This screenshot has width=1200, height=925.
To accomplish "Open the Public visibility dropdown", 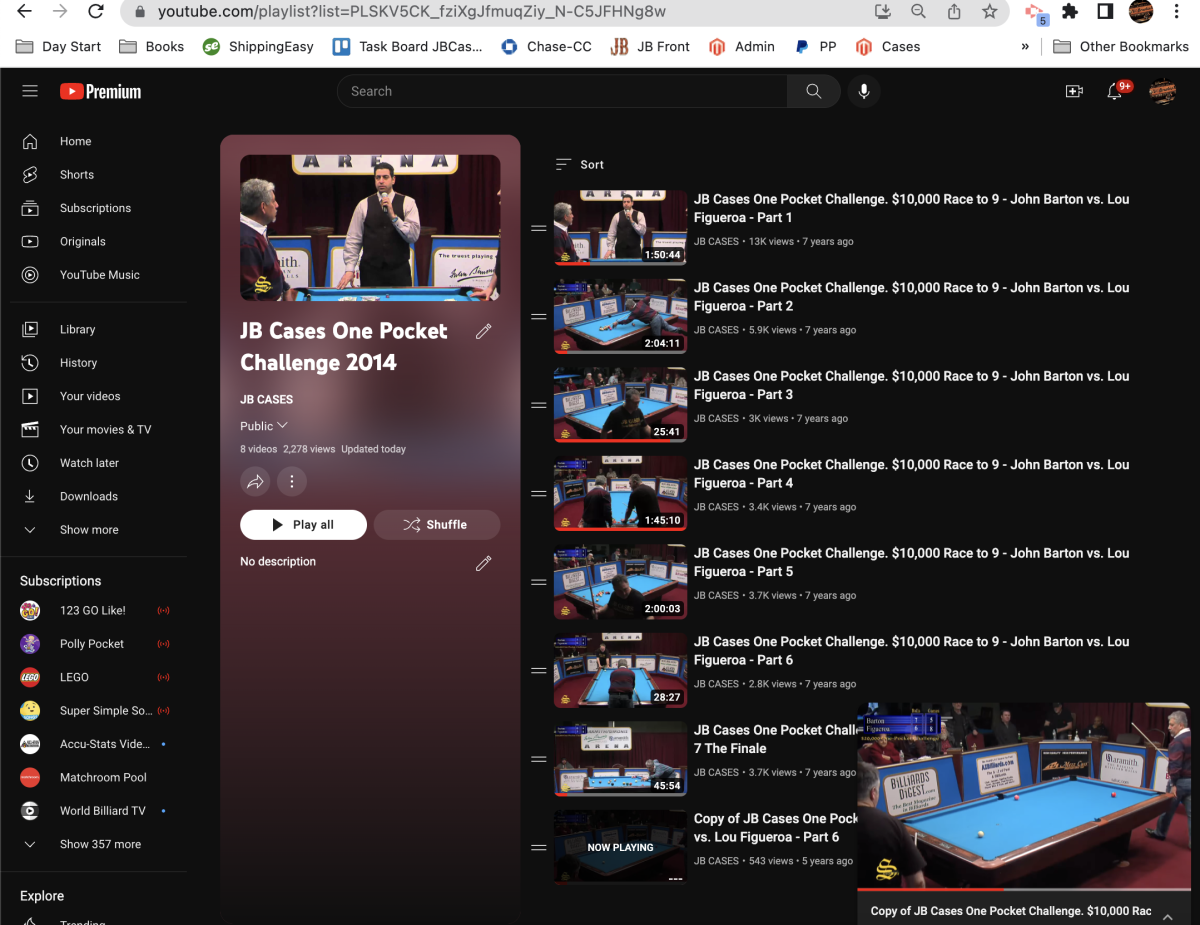I will pyautogui.click(x=264, y=426).
